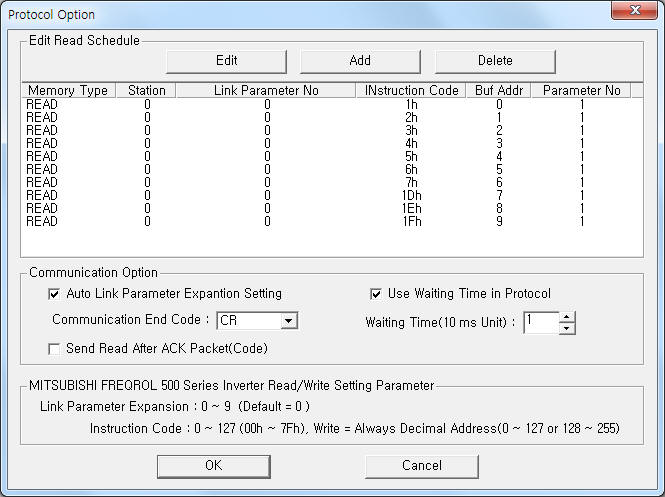Click the Edit button
This screenshot has height=497, width=665.
click(x=226, y=61)
